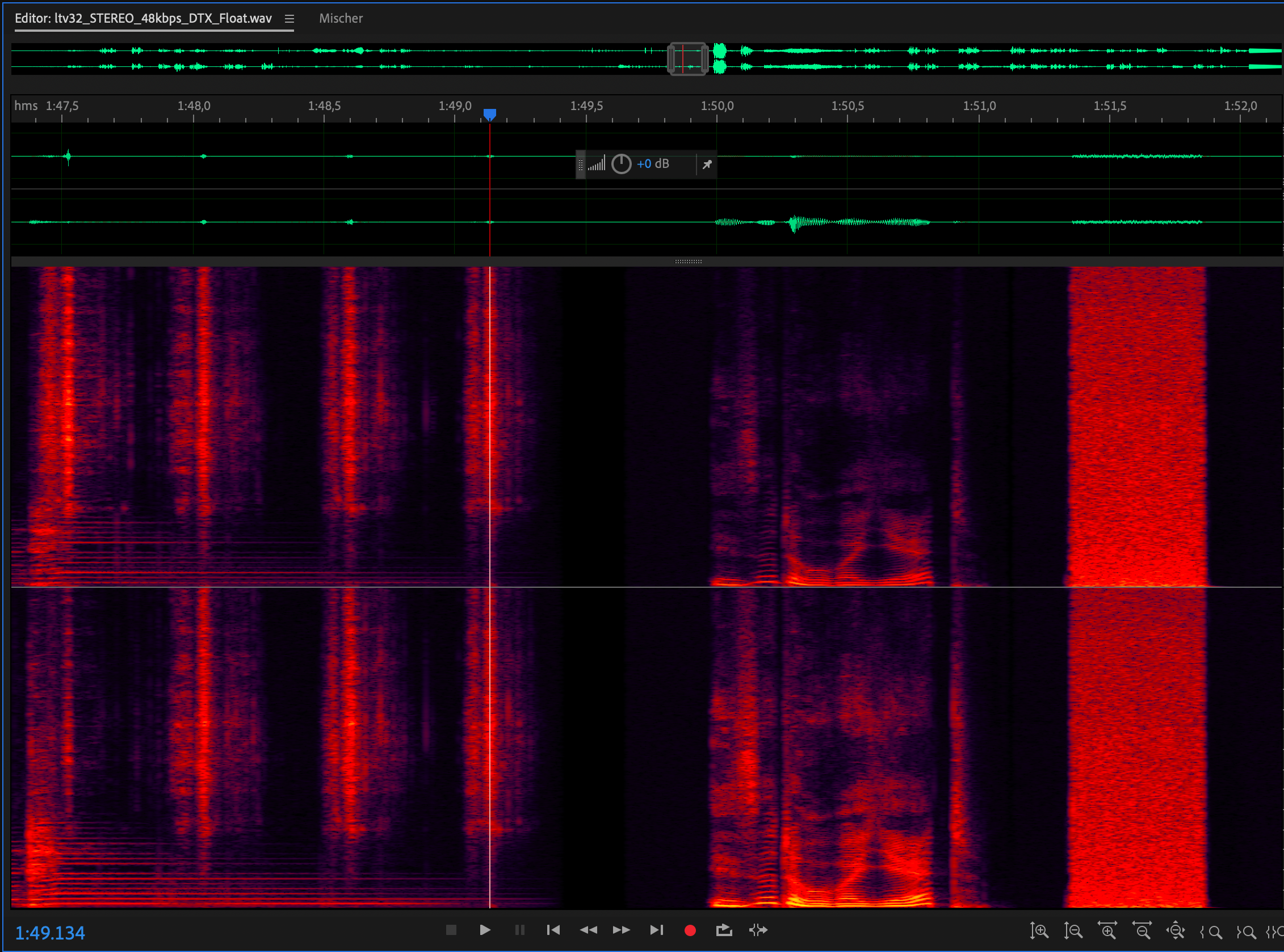Click the Stop playback button
This screenshot has height=952, width=1284.
pos(451,929)
